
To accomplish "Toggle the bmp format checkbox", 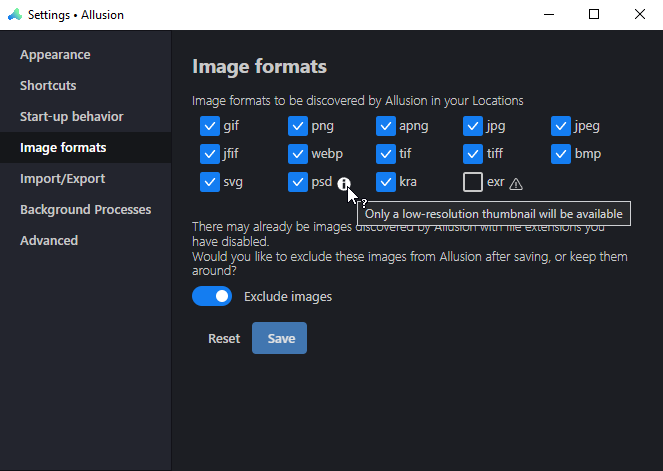I will click(x=561, y=154).
